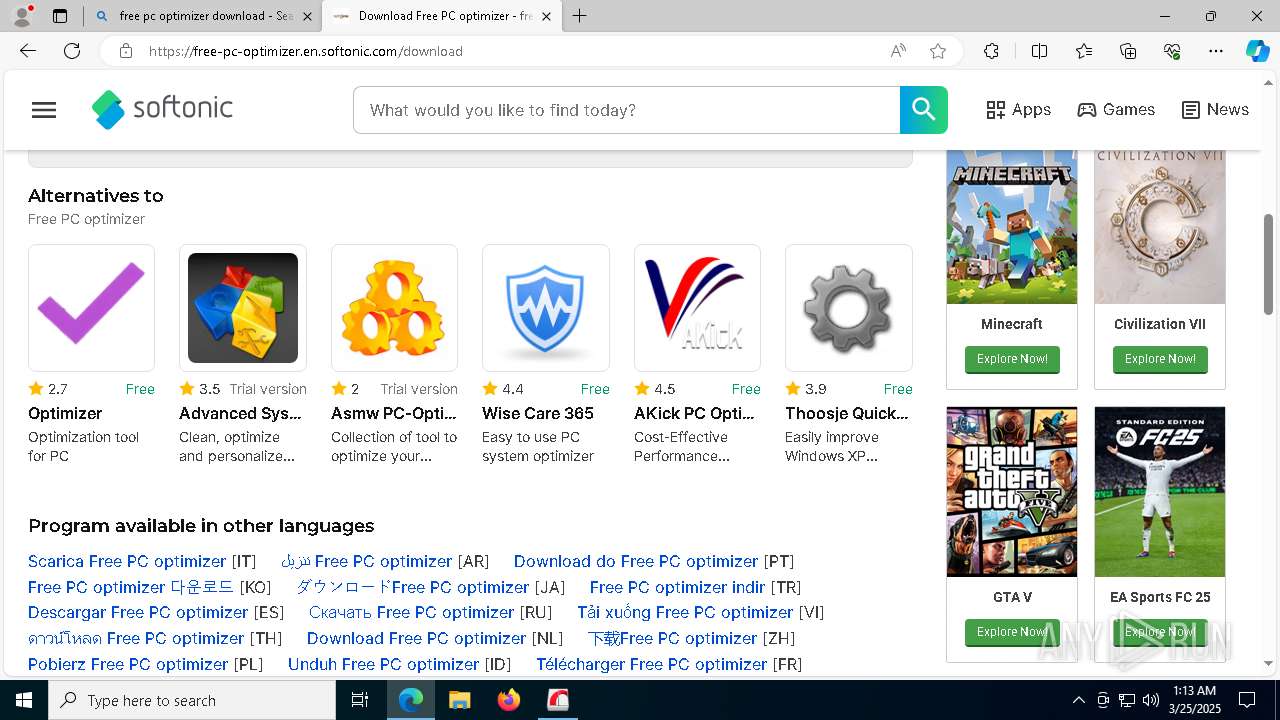Click the blue search magnifier button

(923, 110)
